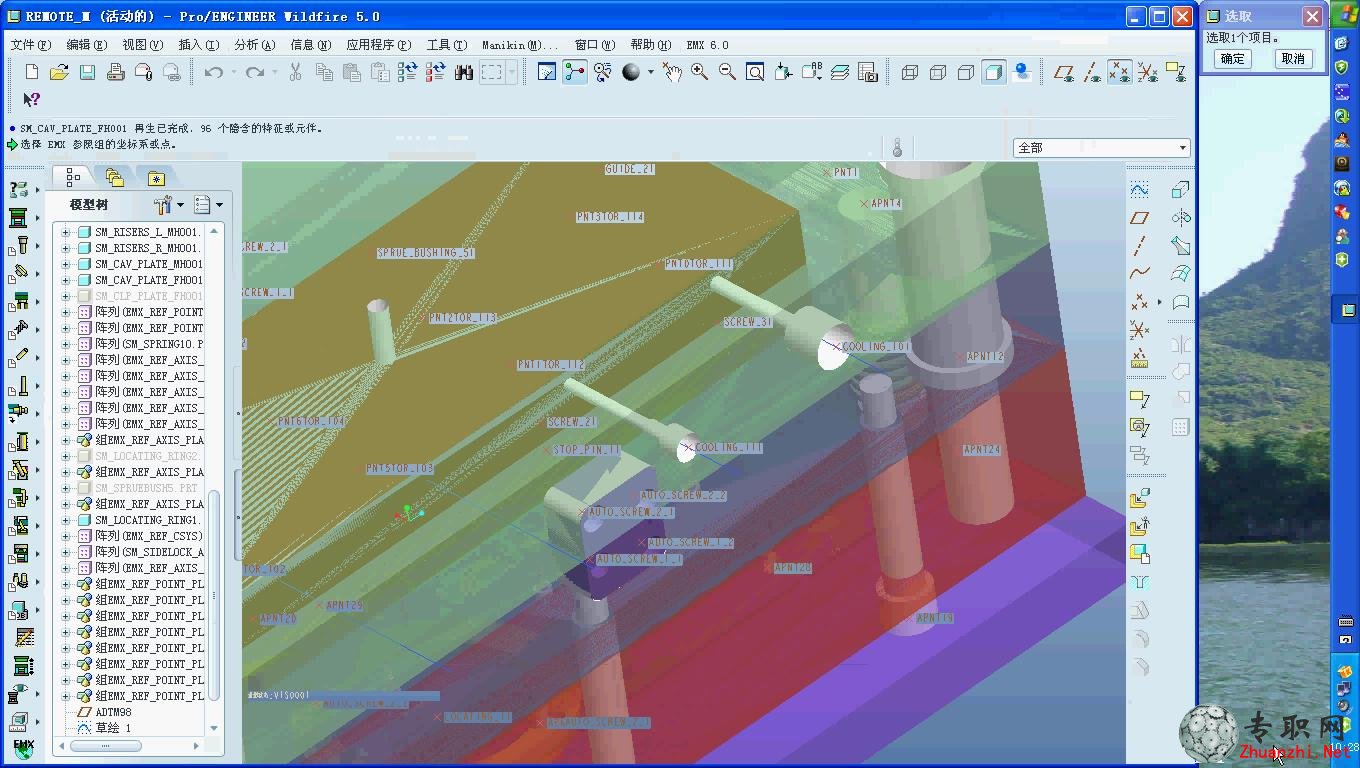Open the 工具 (Tools) menu

tap(446, 45)
